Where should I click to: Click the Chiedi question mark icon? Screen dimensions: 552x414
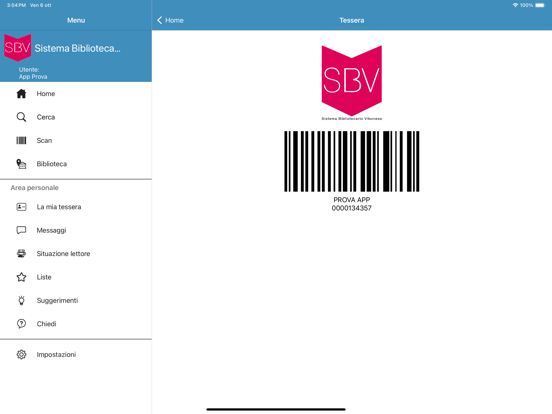click(x=21, y=324)
